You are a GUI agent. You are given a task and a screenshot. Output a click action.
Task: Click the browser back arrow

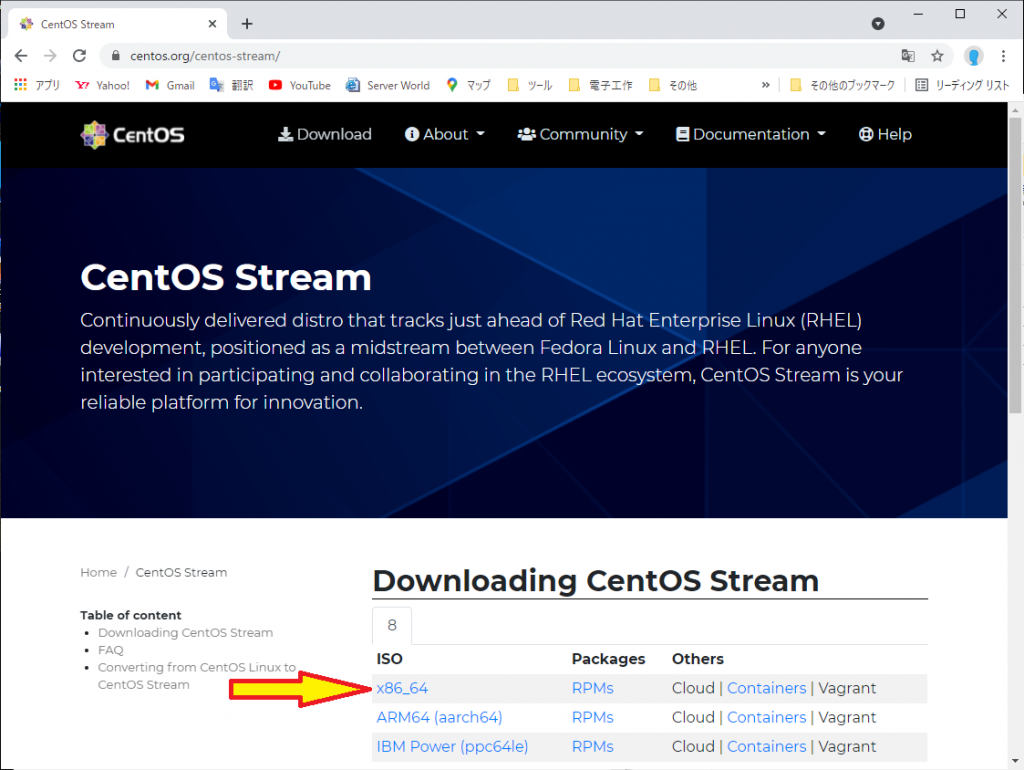click(21, 56)
